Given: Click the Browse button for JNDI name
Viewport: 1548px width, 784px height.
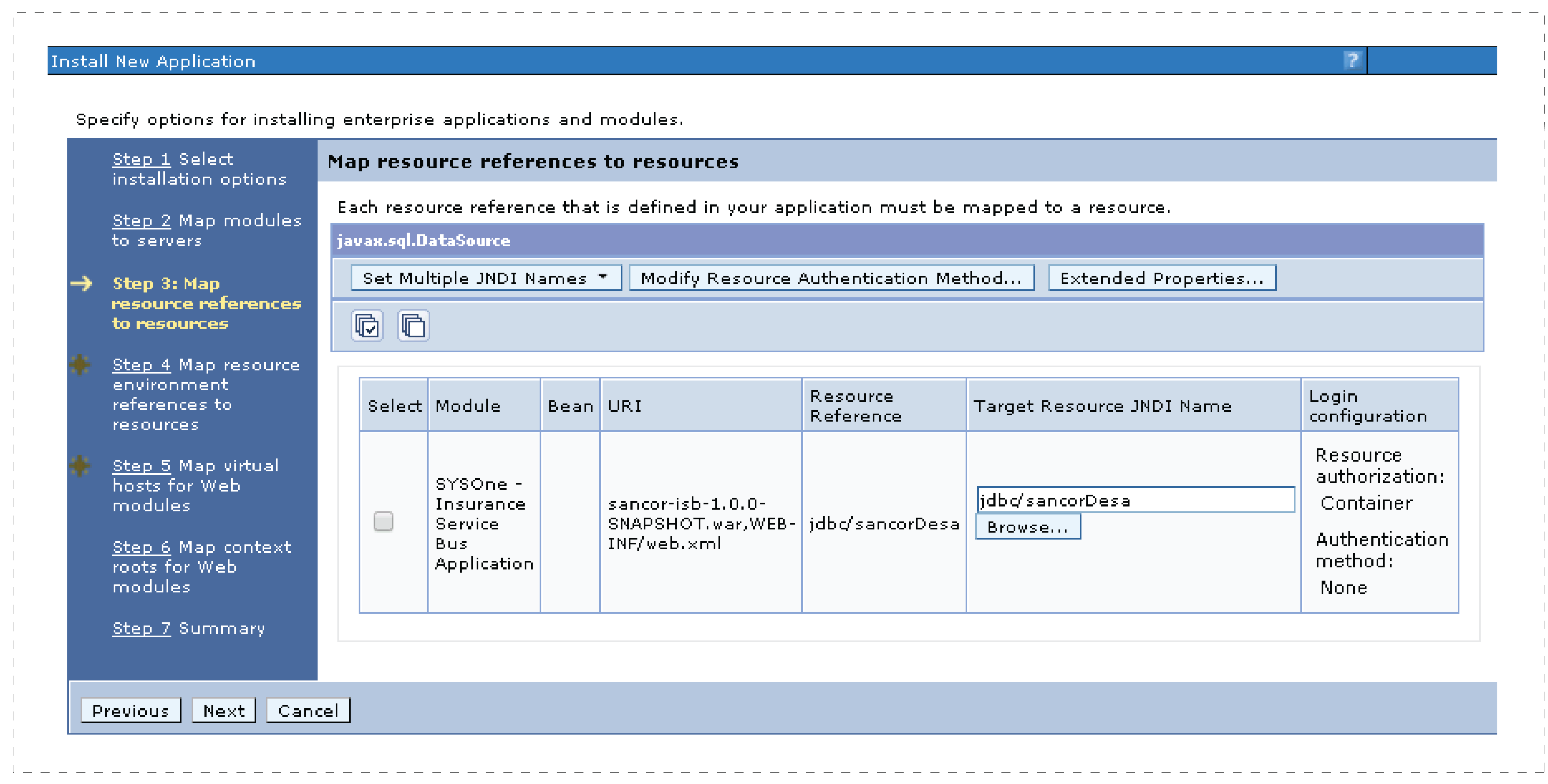Looking at the screenshot, I should (x=1027, y=527).
